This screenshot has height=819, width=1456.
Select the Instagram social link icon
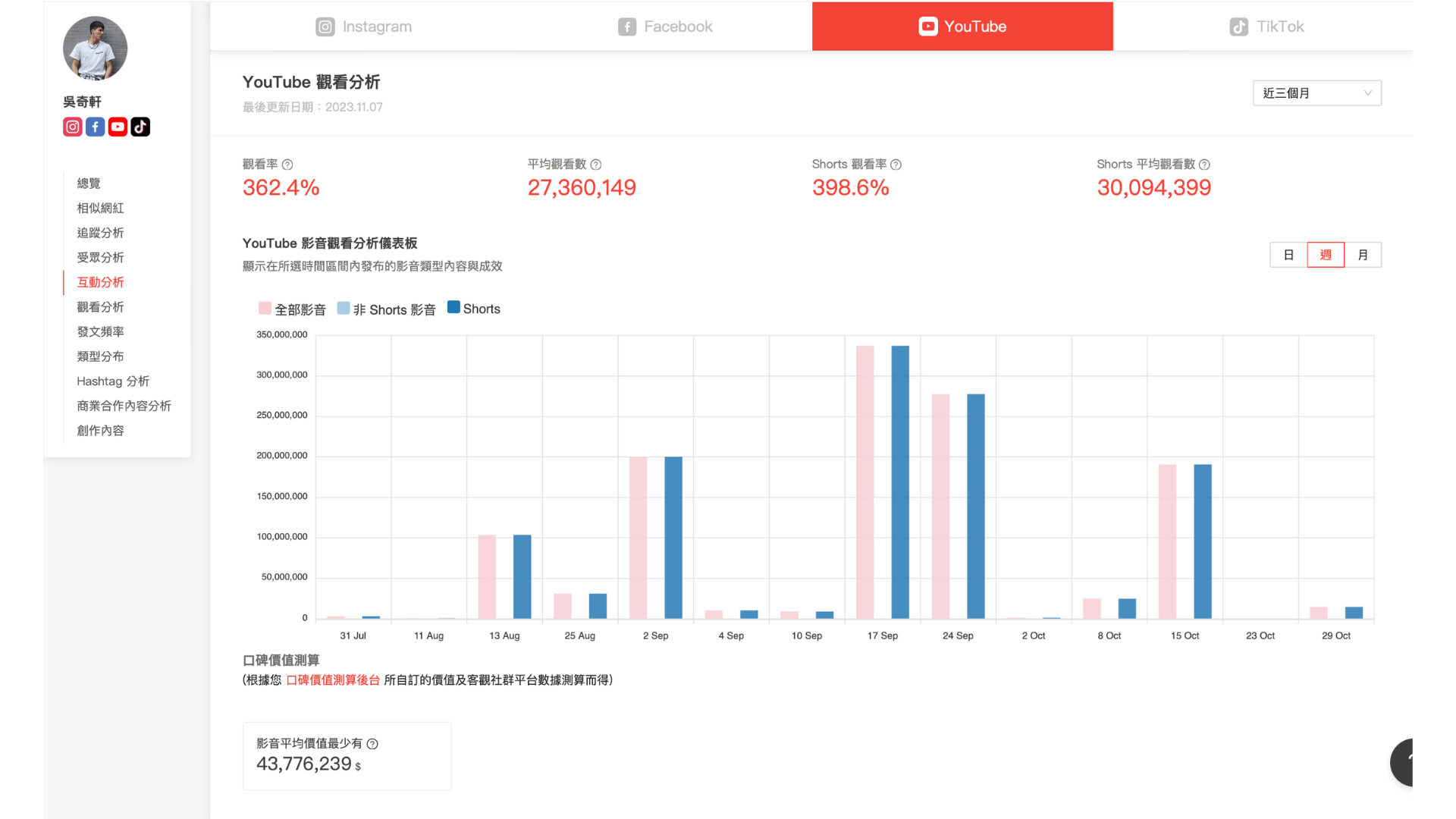coord(71,126)
